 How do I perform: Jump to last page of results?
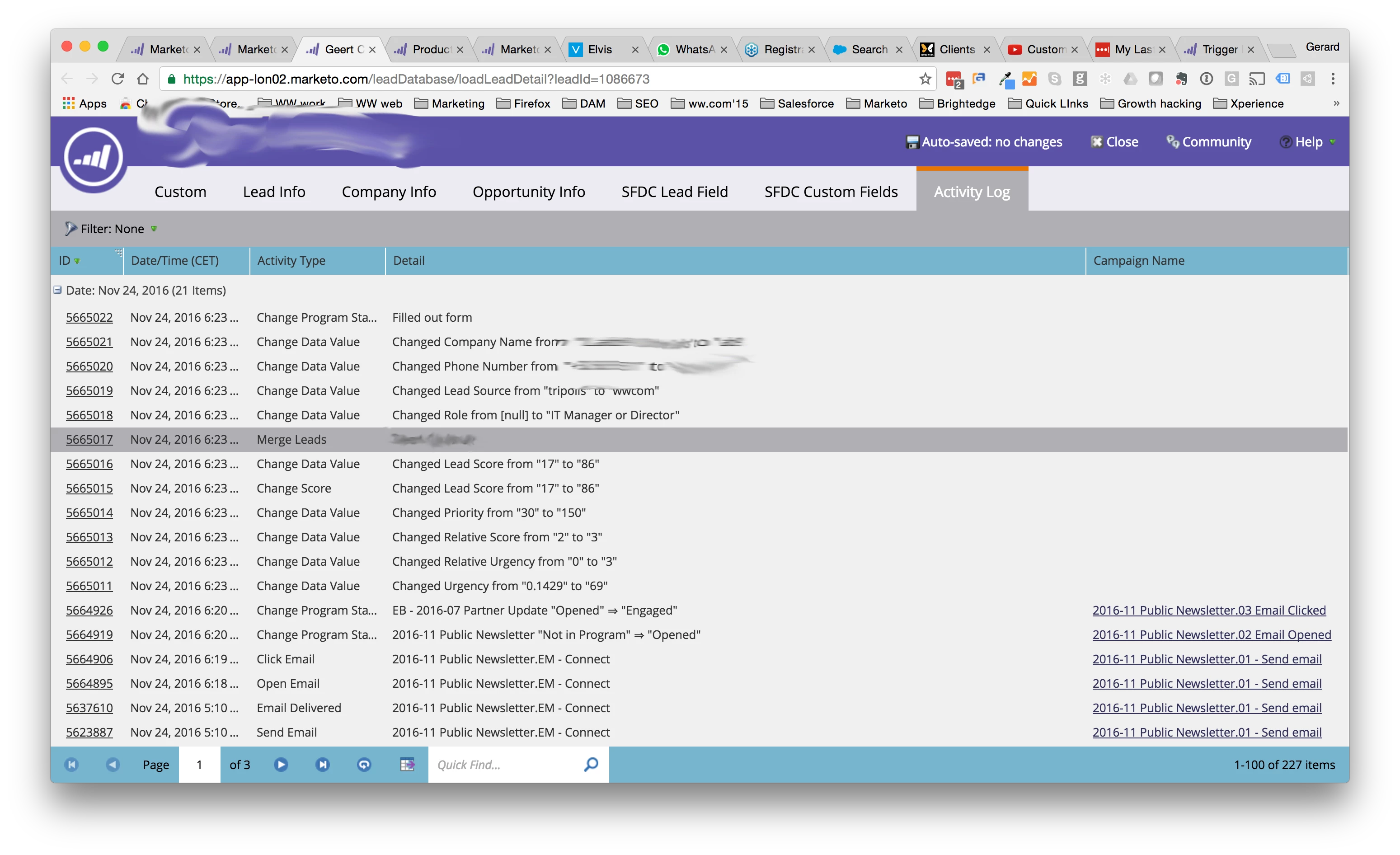pos(322,764)
